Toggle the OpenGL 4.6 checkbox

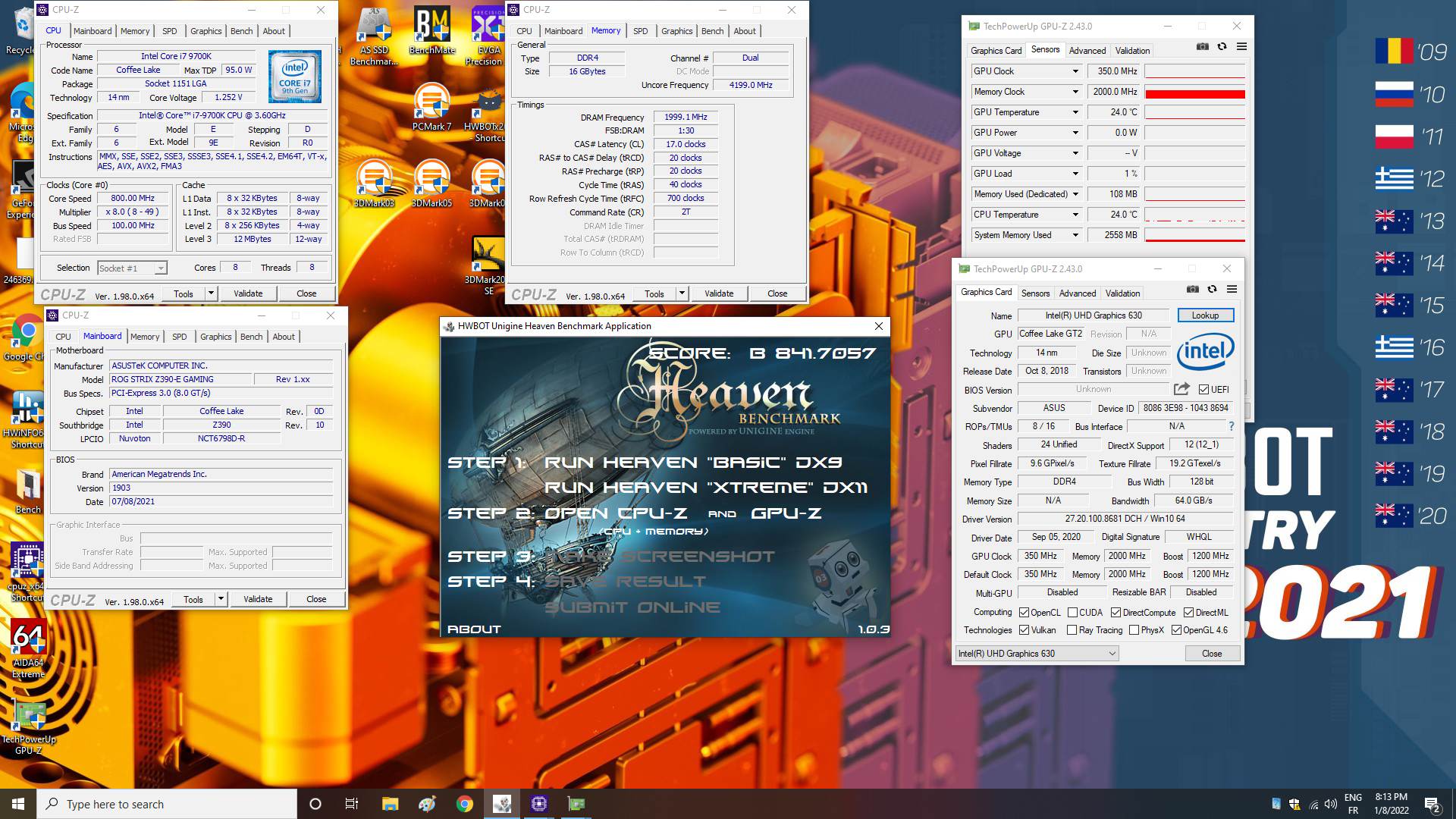1176,630
